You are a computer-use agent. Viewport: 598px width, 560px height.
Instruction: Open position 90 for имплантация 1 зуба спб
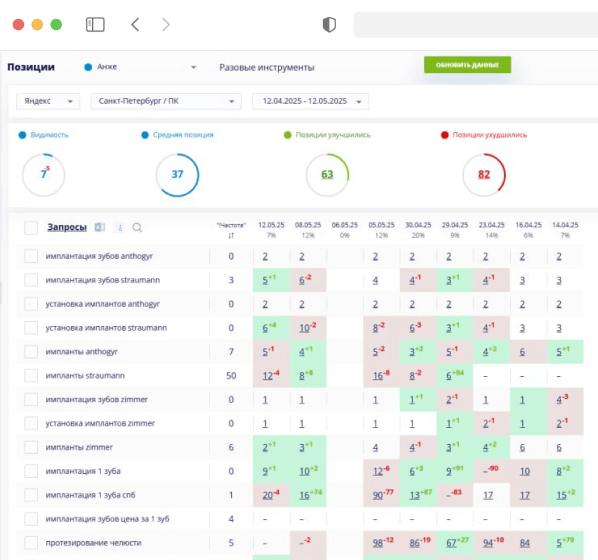378,496
